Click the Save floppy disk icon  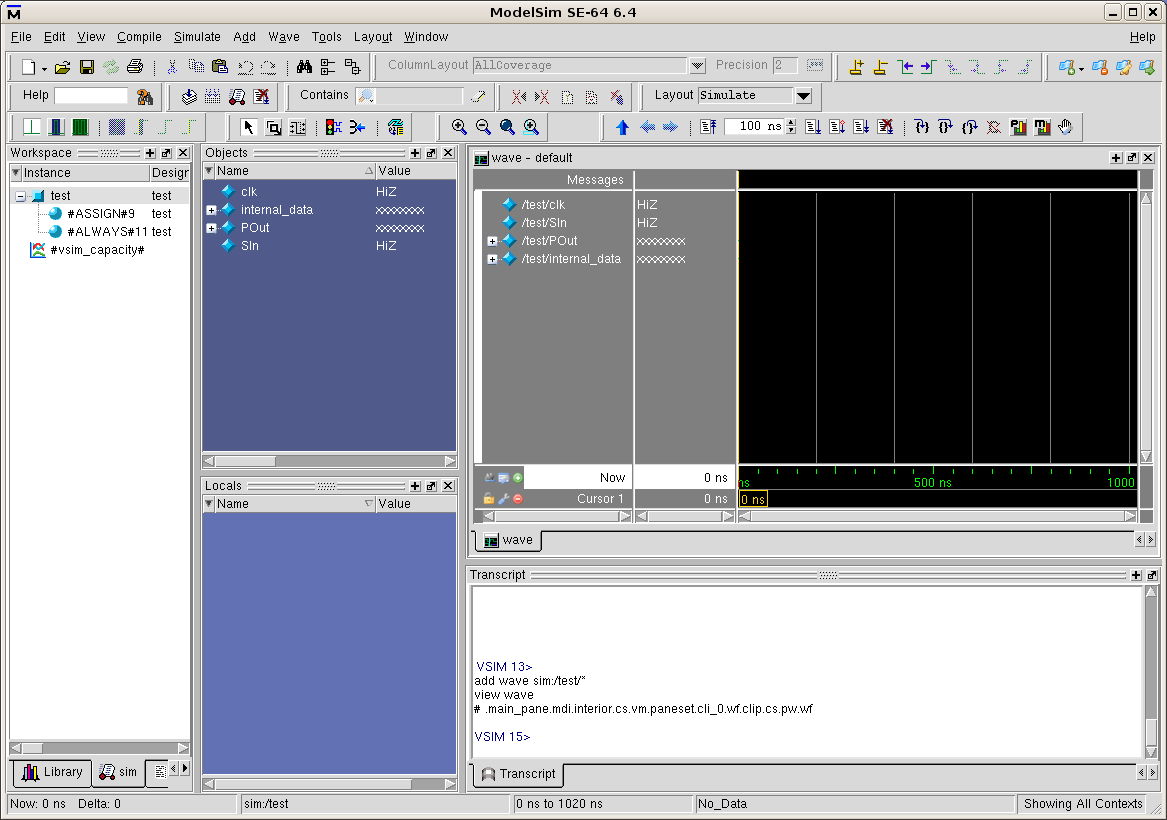click(87, 67)
